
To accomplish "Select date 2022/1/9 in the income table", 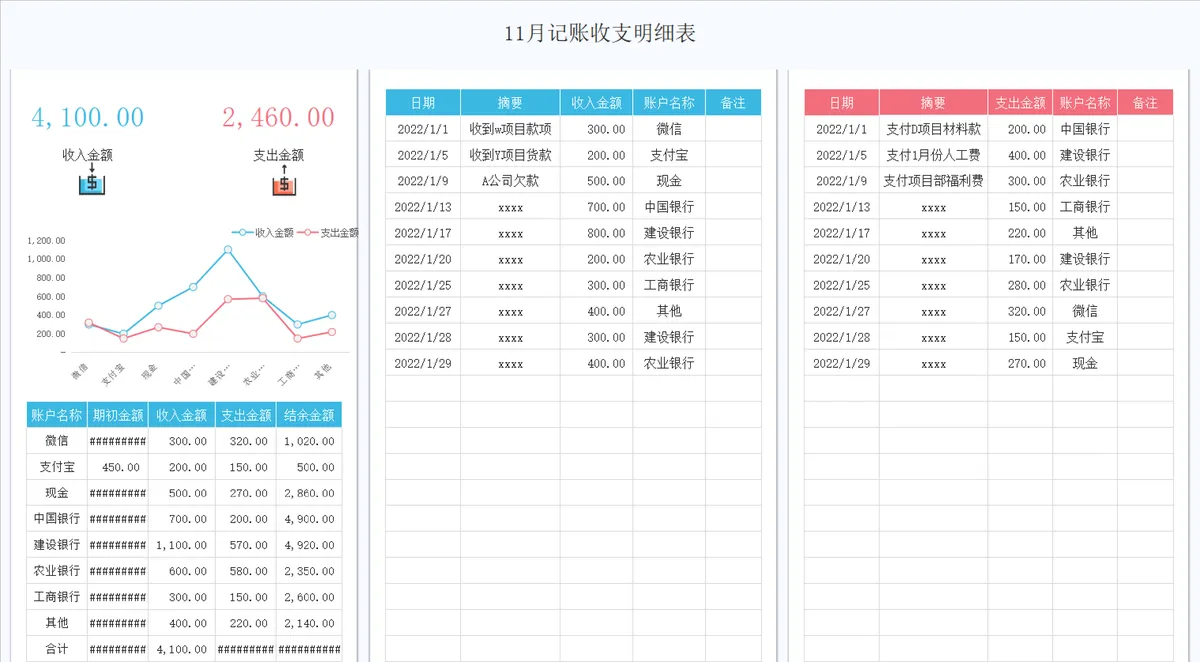I will coord(423,181).
